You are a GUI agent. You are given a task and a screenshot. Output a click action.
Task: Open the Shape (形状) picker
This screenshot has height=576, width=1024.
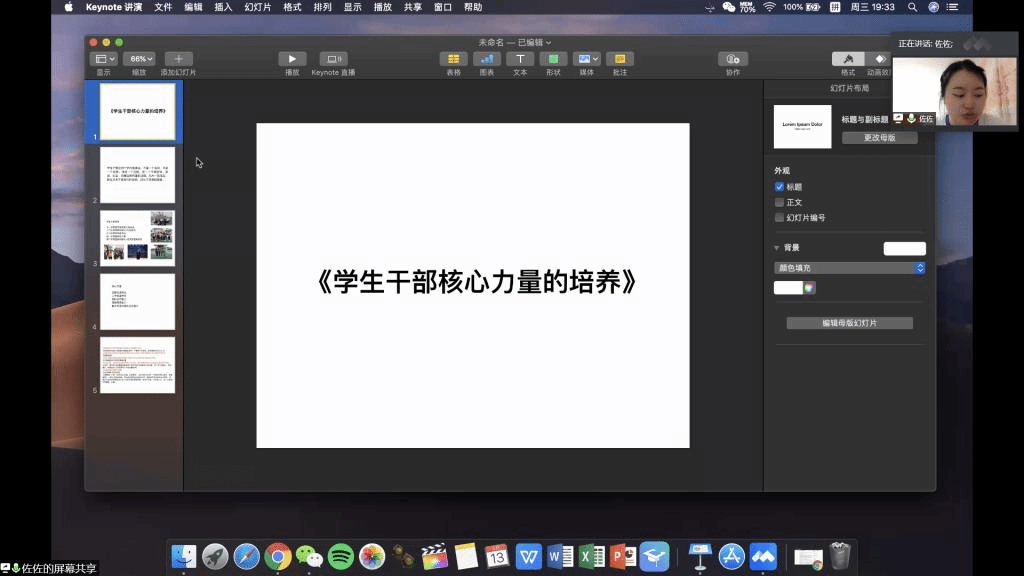(x=553, y=59)
